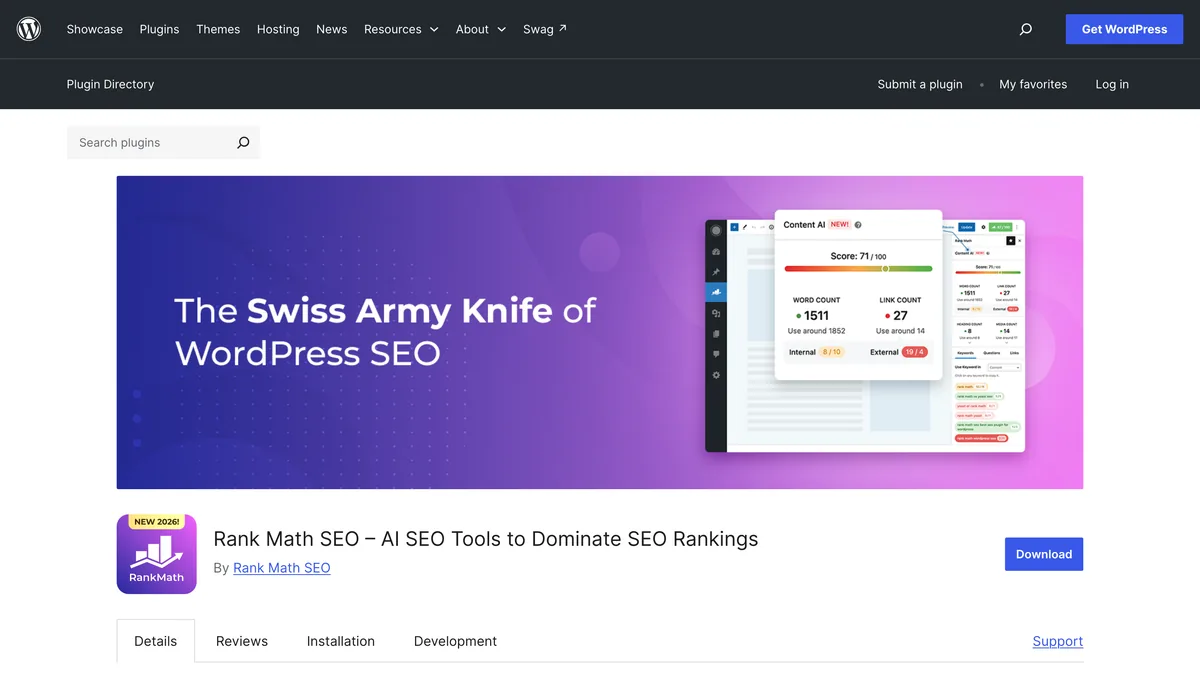Submit plugin search with magnifier icon
This screenshot has height=675, width=1200.
click(243, 143)
